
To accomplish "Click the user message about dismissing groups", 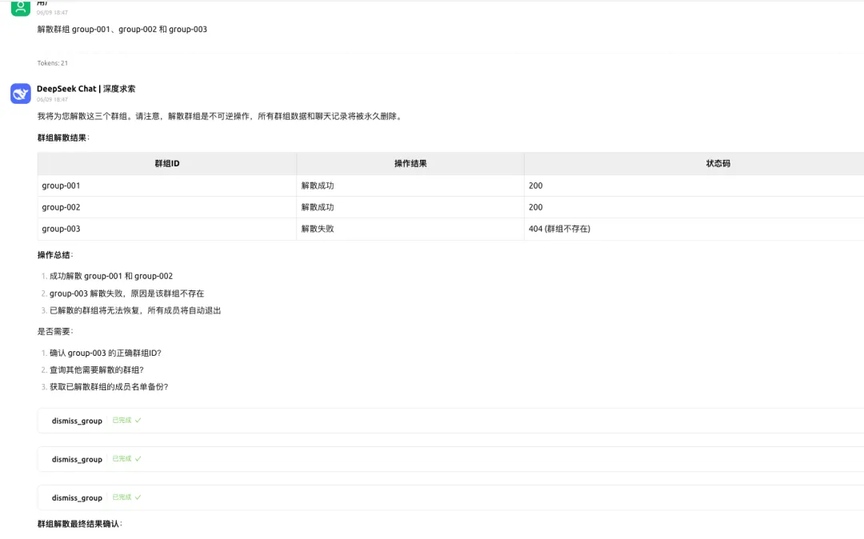I will (122, 29).
